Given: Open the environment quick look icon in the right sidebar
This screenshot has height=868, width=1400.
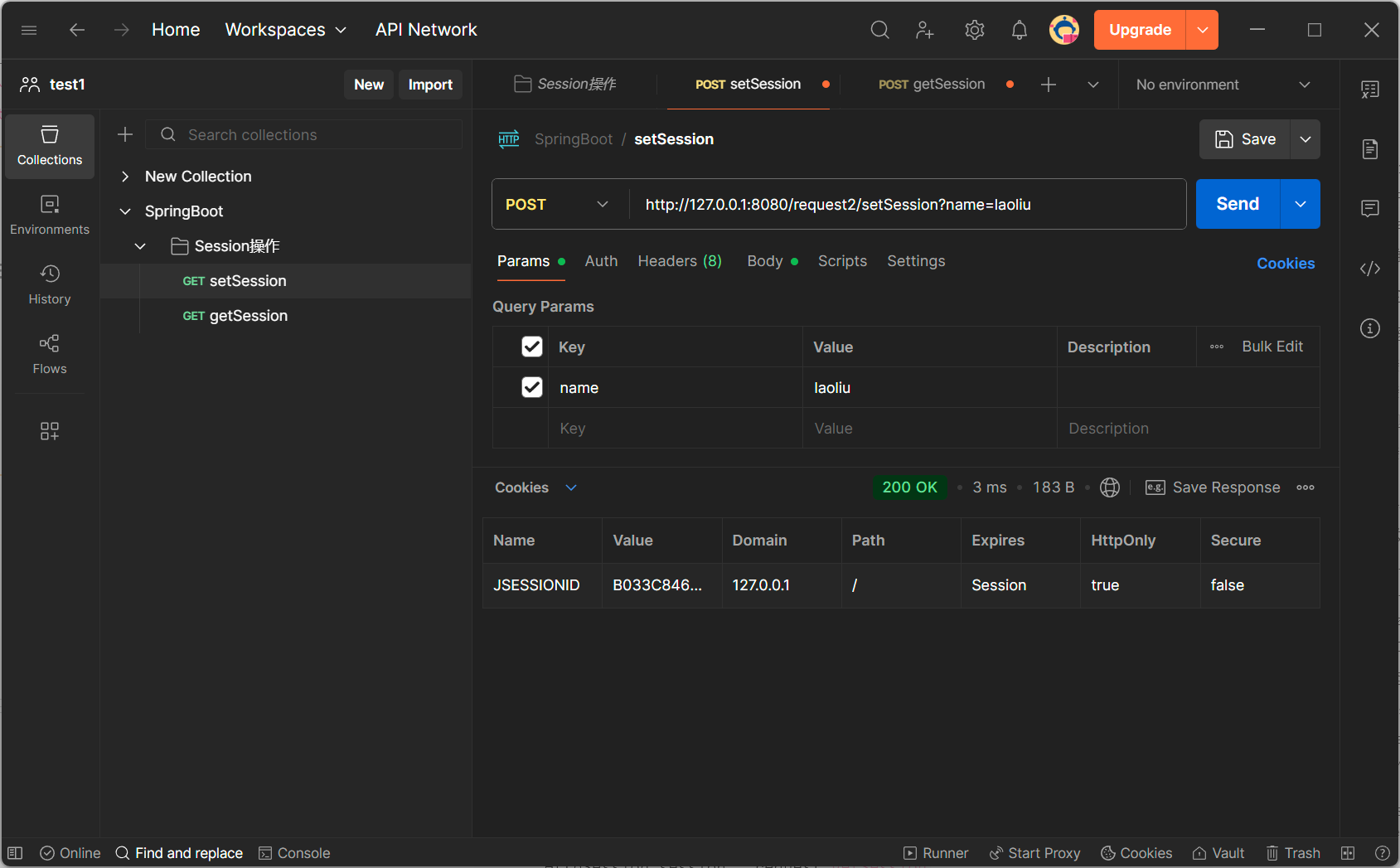Looking at the screenshot, I should tap(1370, 90).
